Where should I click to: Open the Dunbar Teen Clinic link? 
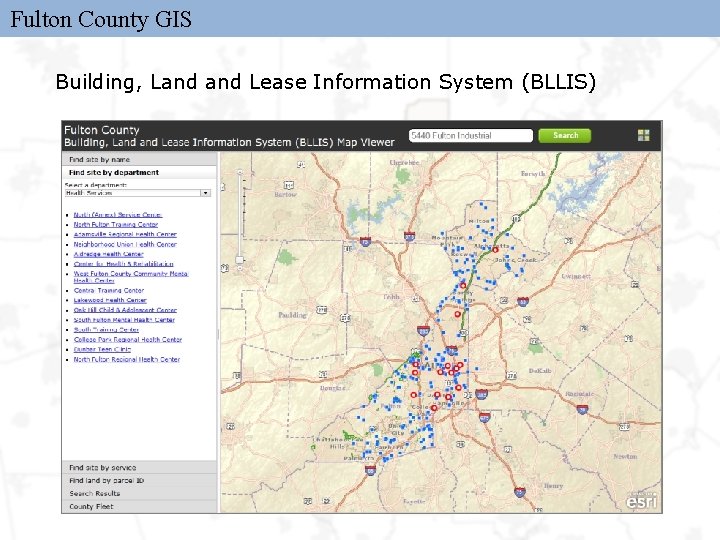(102, 349)
